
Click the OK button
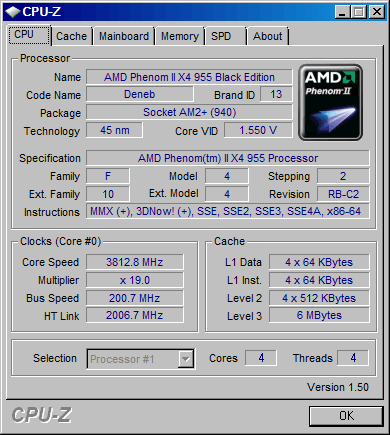346,416
